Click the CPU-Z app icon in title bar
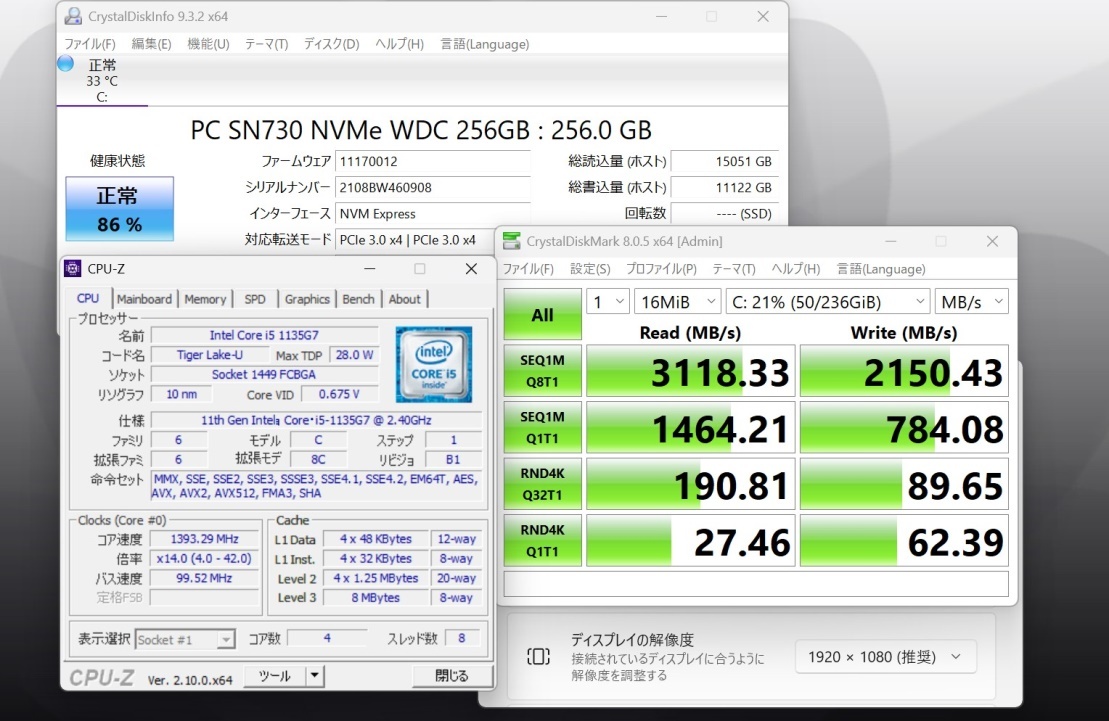 [x=72, y=269]
